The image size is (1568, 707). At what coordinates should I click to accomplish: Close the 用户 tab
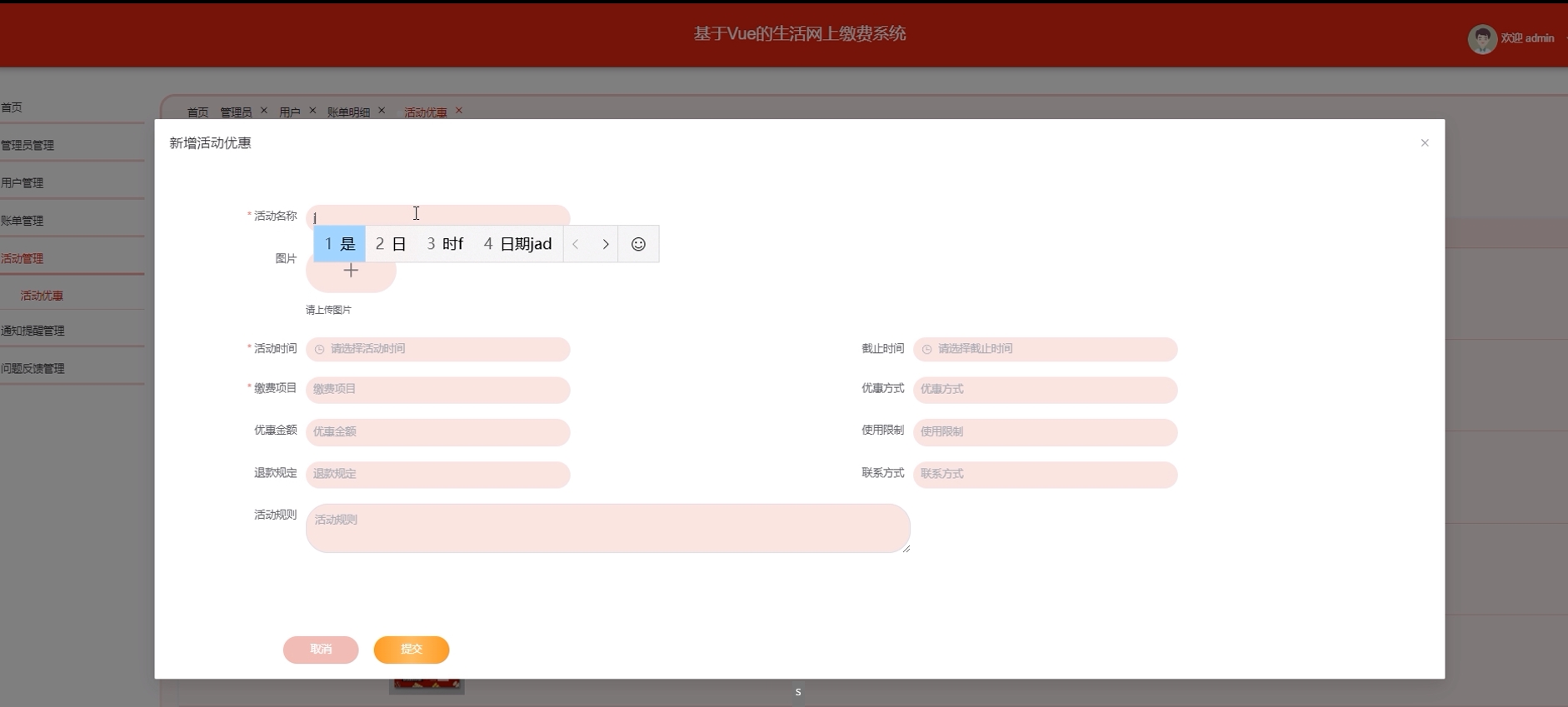[x=312, y=110]
